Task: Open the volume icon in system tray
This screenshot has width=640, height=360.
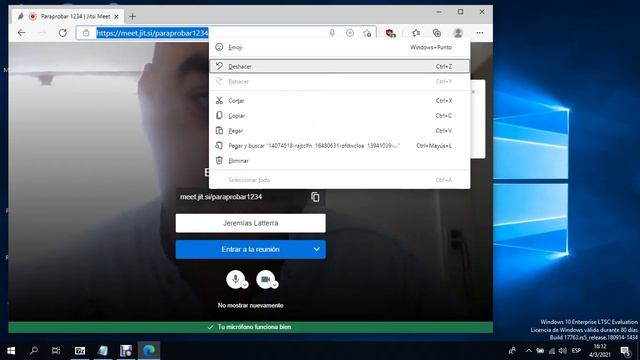Action: [x=563, y=351]
